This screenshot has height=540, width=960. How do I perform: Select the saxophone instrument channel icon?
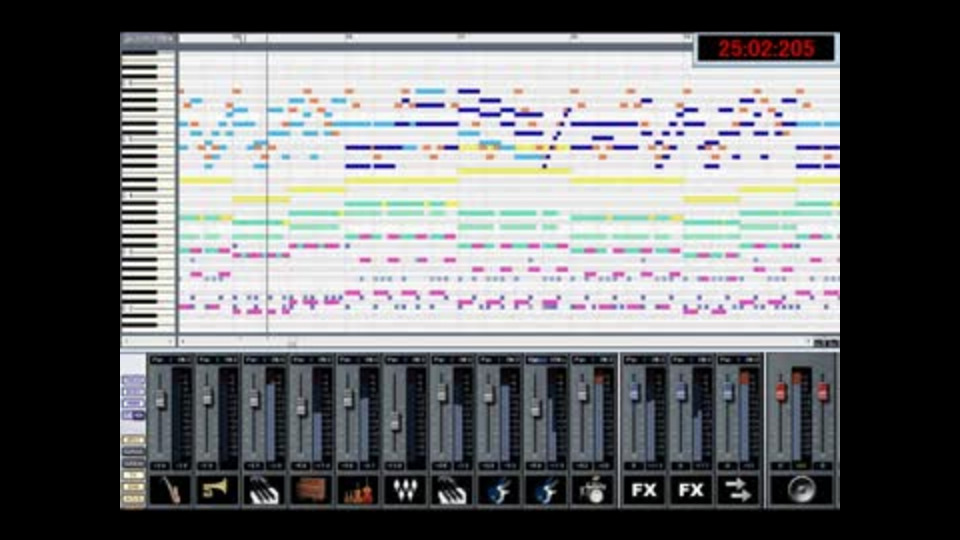coord(170,490)
